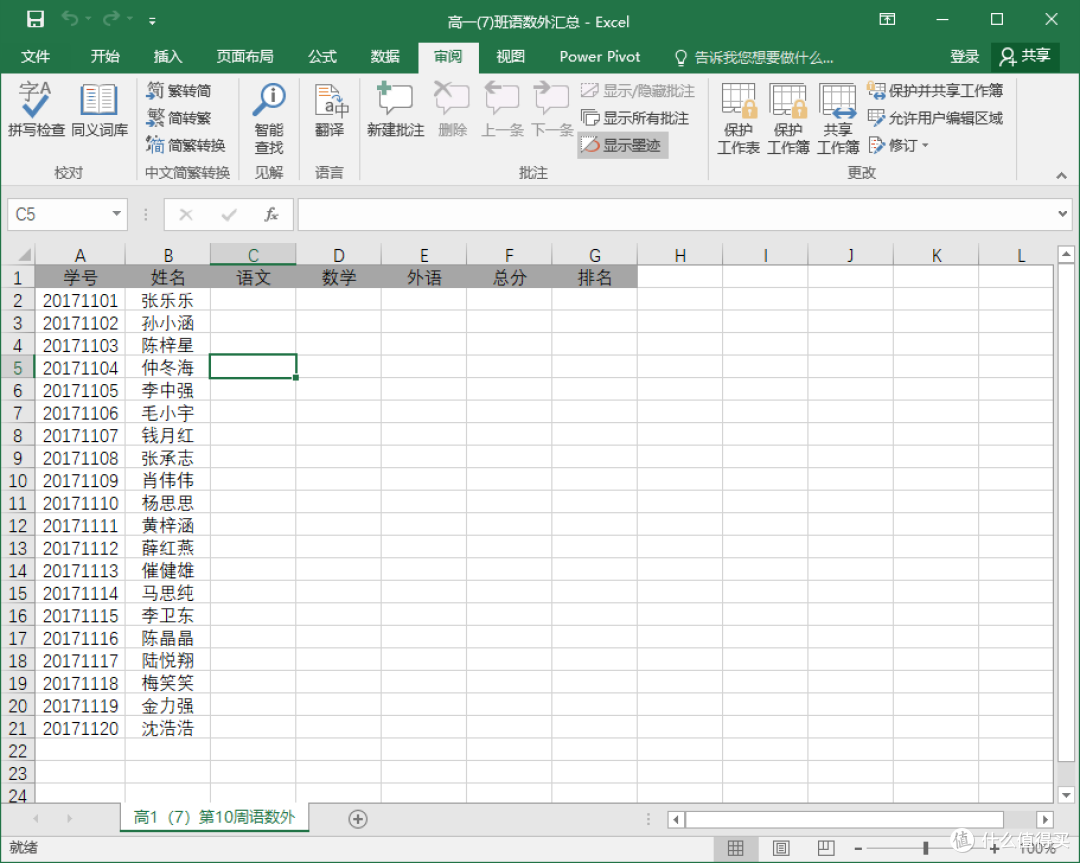This screenshot has width=1080, height=863.
Task: Click inside the formula bar input
Action: coord(677,214)
